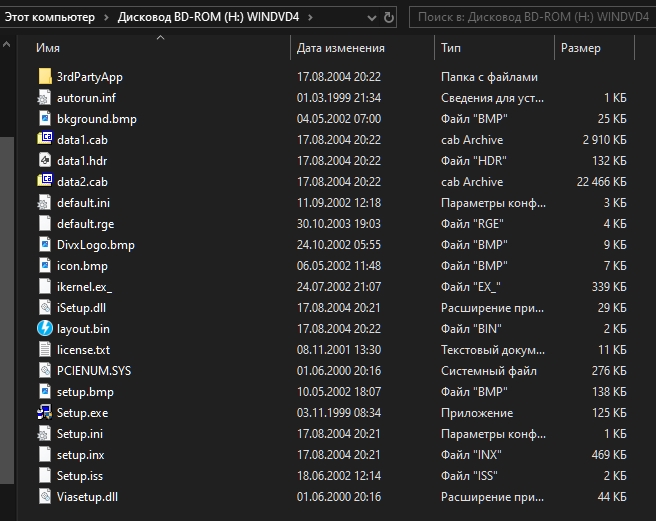Refresh the folder with the reload button

(389, 17)
